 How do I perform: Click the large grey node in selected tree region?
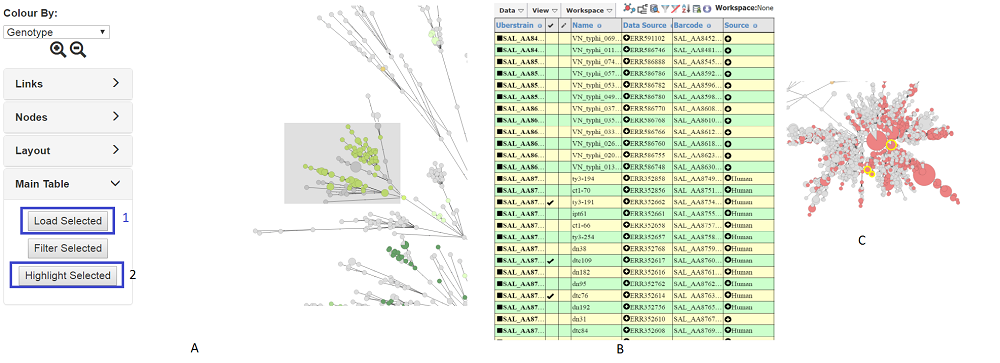point(355,167)
